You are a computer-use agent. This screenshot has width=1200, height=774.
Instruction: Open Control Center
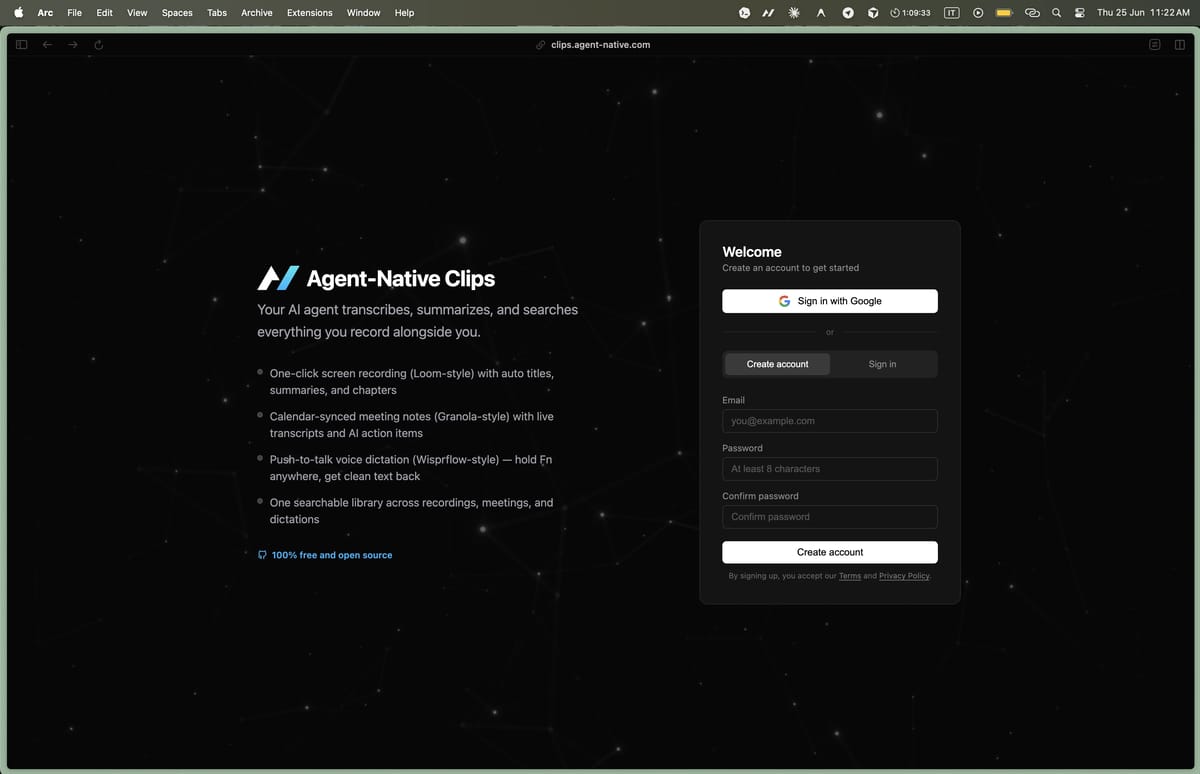pos(1080,13)
